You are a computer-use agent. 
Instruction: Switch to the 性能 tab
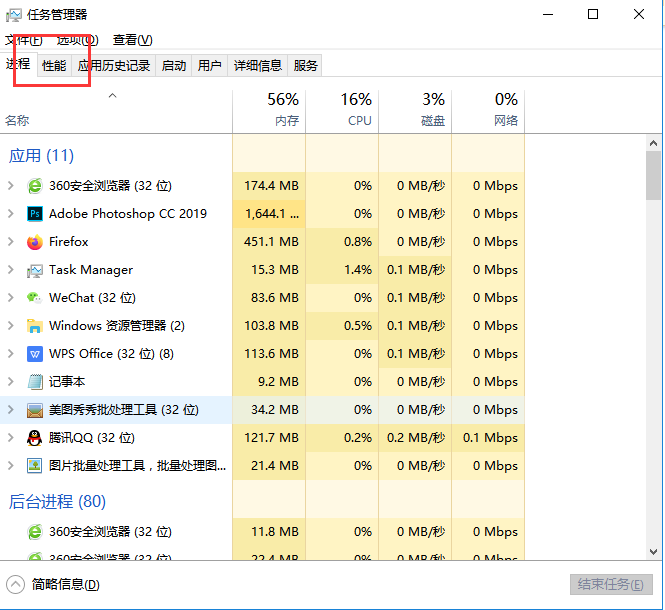[54, 66]
